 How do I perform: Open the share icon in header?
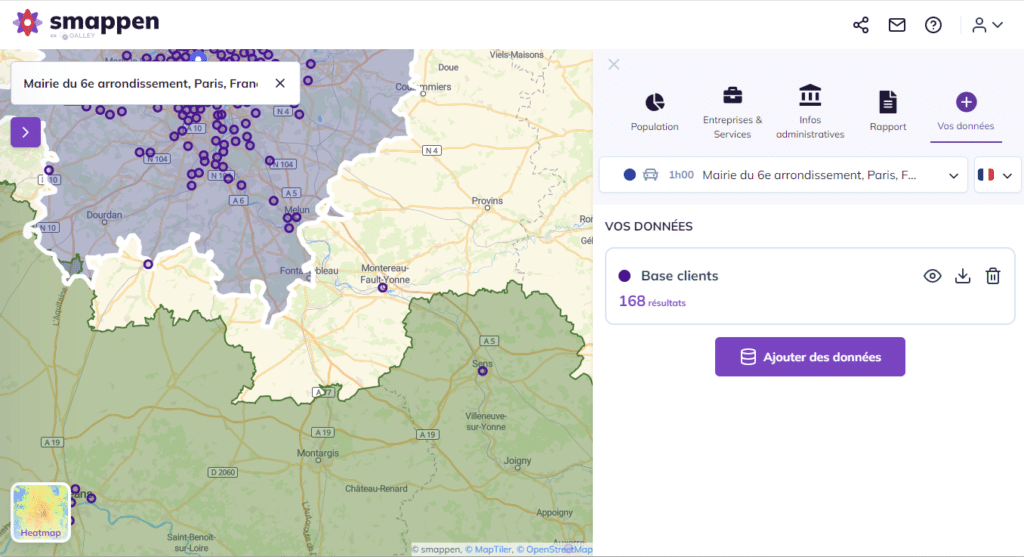click(861, 25)
